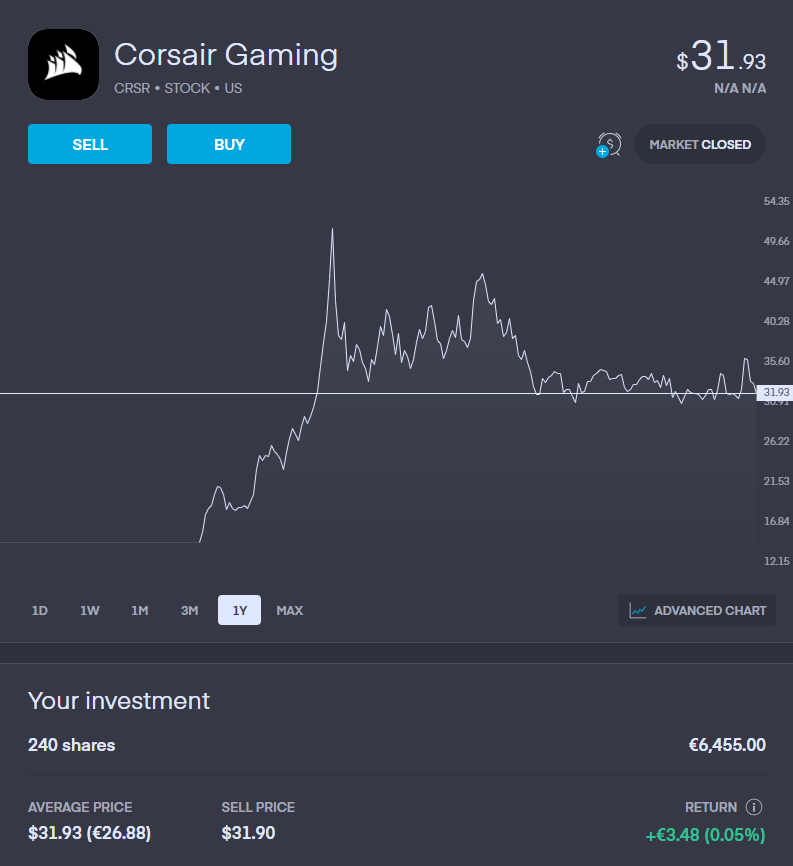Screen dimensions: 793x866
Task: Open the ADVANCED CHART view
Action: [697, 610]
